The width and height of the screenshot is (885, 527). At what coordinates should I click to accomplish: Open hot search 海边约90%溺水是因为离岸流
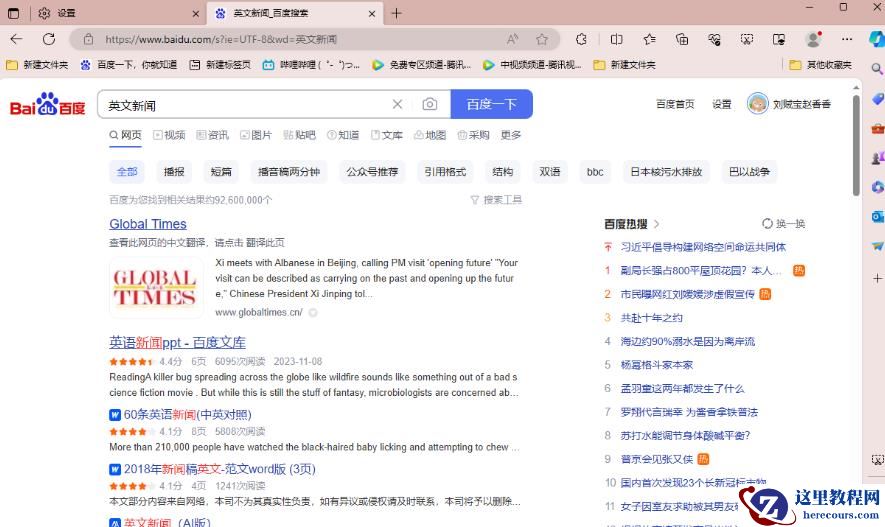point(687,341)
